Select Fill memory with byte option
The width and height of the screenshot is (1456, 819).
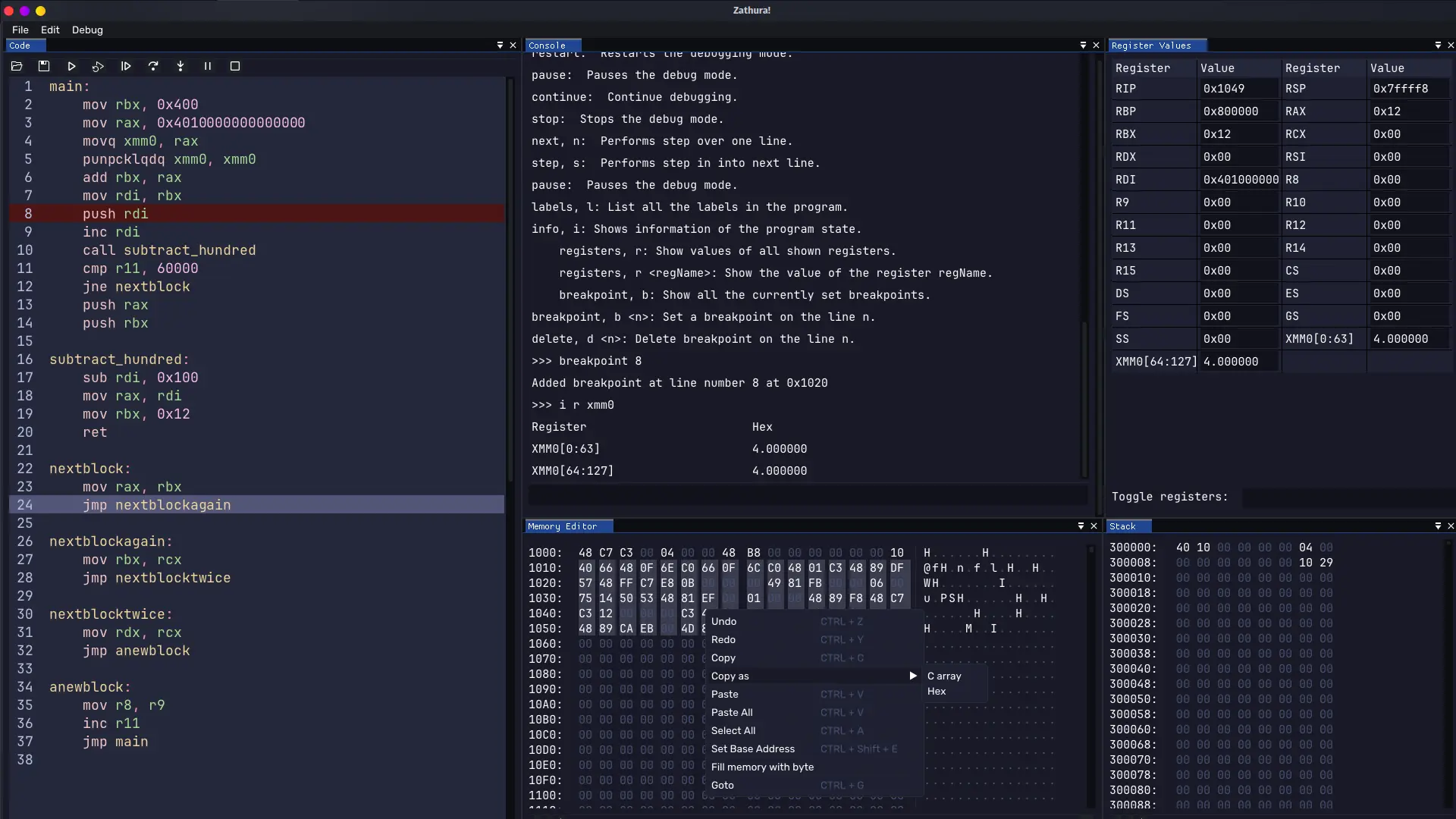click(x=762, y=767)
